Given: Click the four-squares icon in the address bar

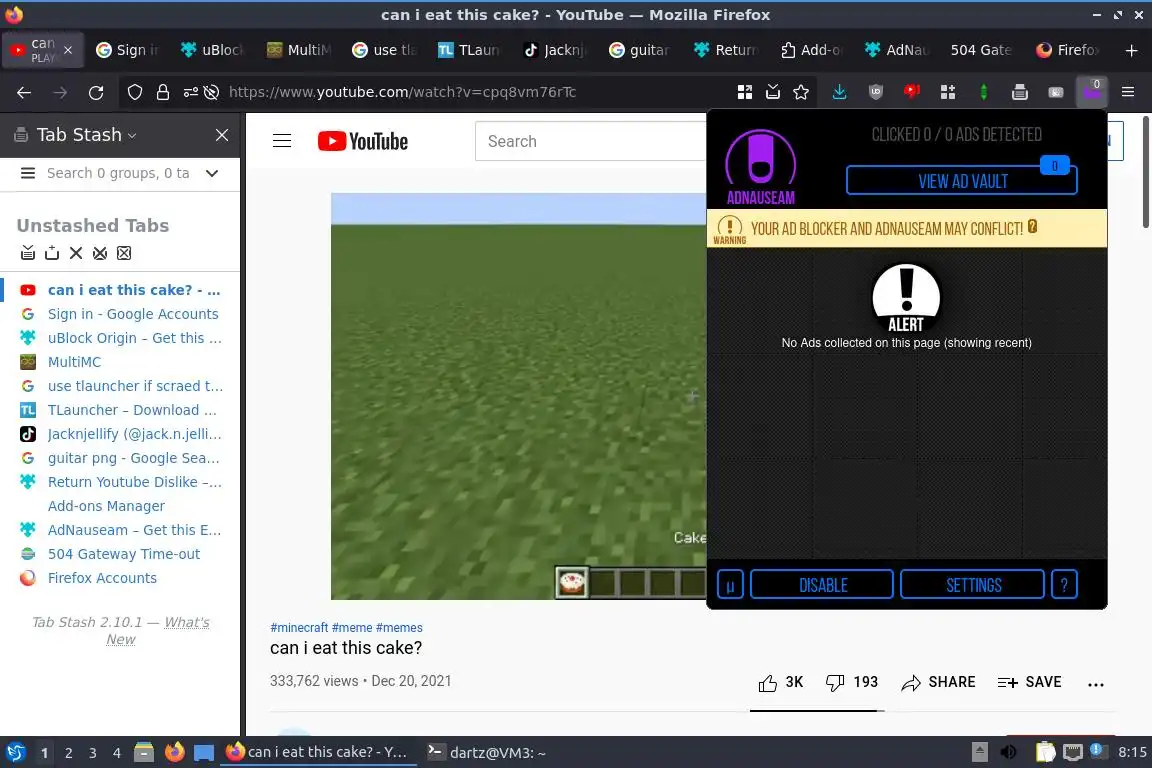Looking at the screenshot, I should pos(745,92).
